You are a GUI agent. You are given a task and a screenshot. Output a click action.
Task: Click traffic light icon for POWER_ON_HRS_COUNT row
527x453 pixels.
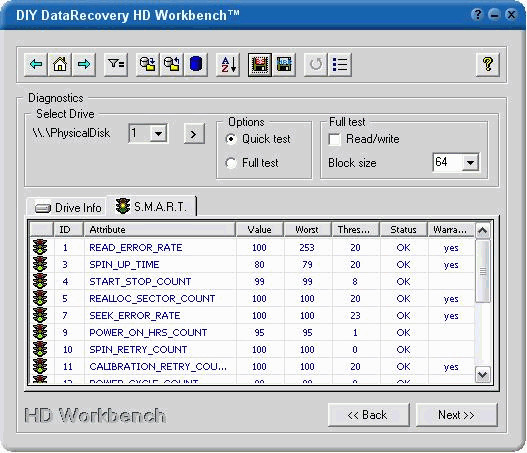(40, 332)
